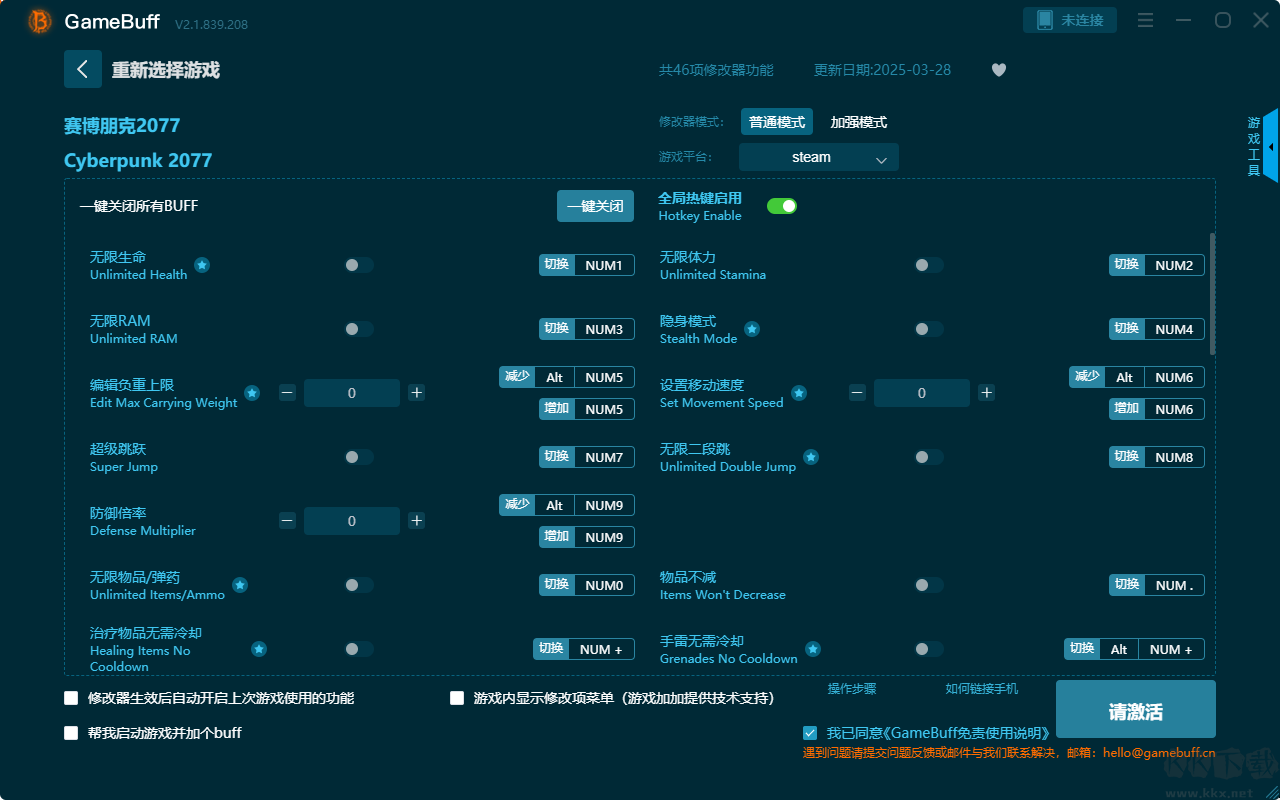Screen dimensions: 1280x800
Task: Decrease Max Carrying Weight with minus button
Action: click(287, 393)
